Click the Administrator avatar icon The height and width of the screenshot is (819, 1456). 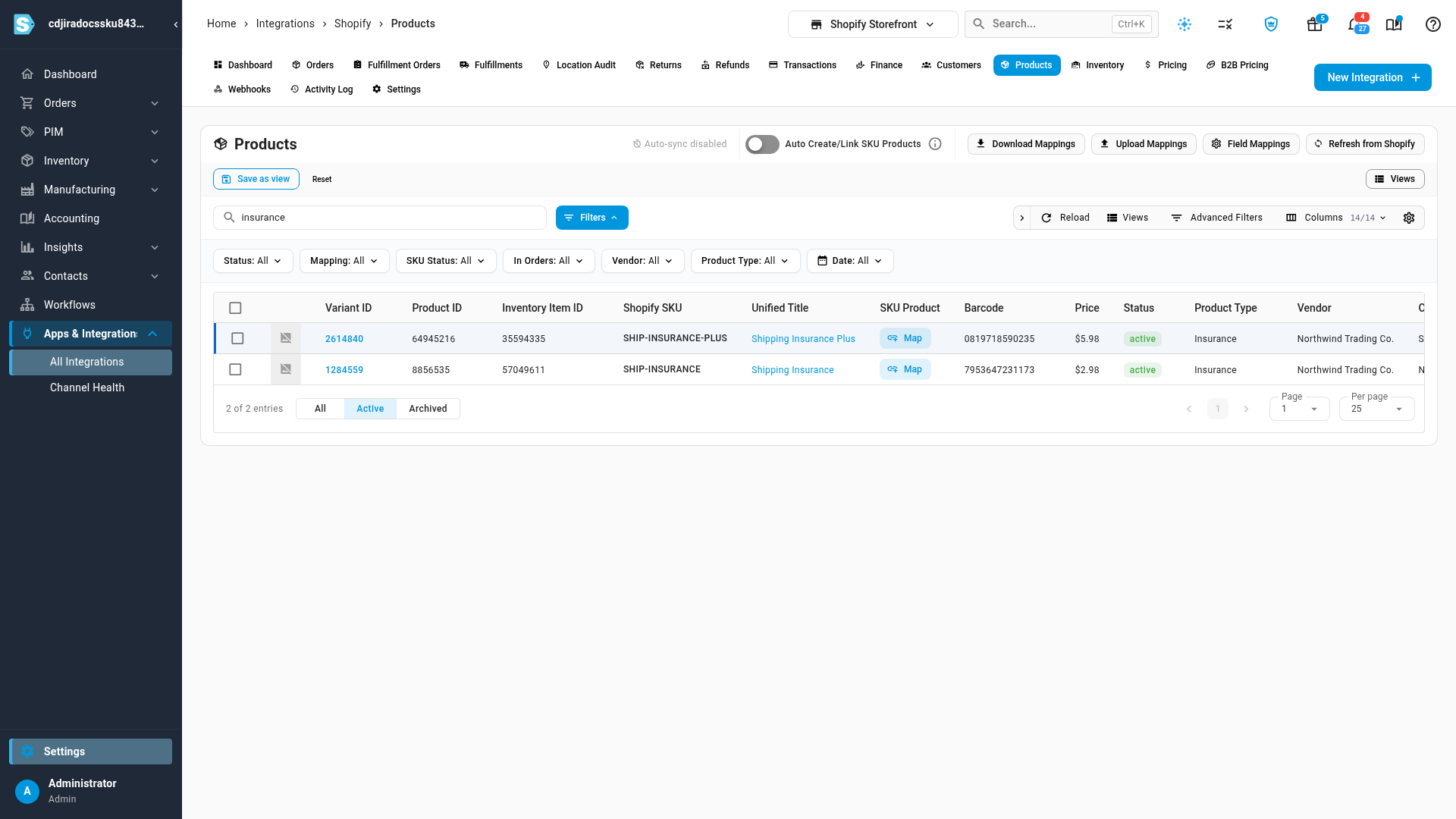tap(27, 791)
